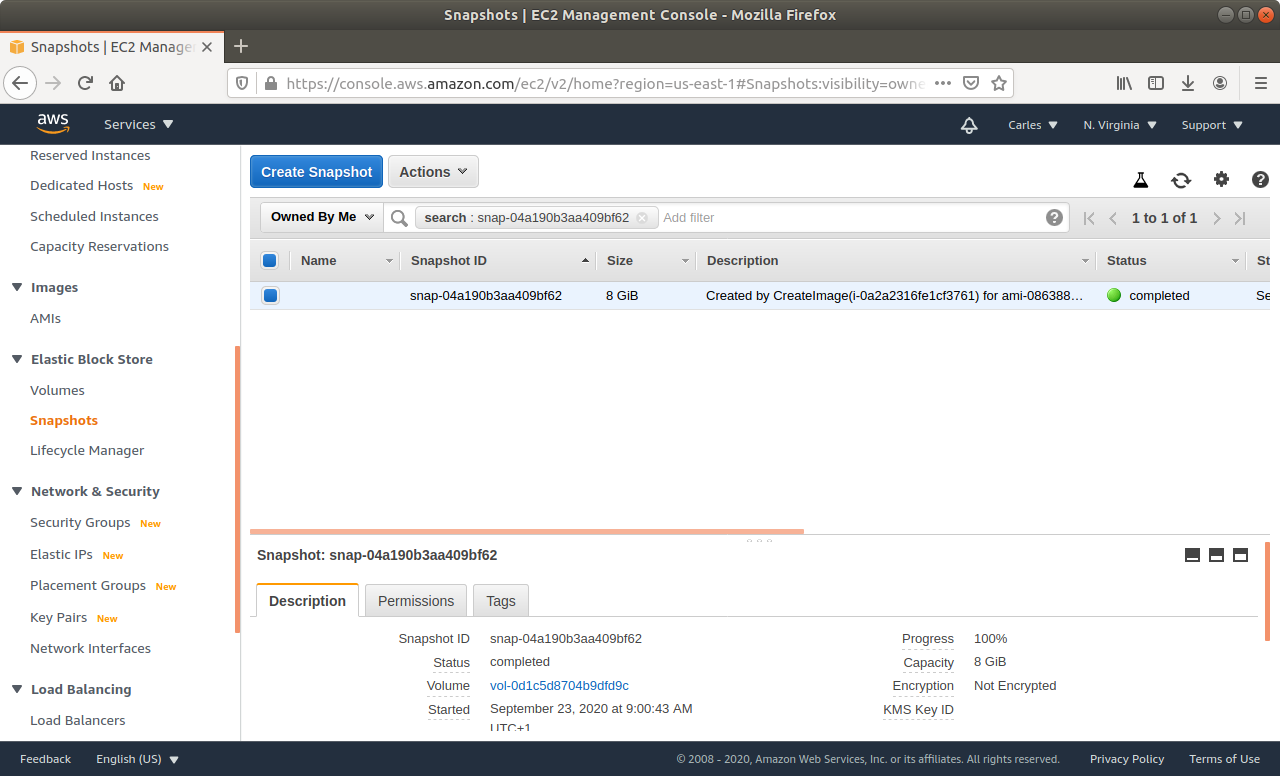Image resolution: width=1280 pixels, height=776 pixels.
Task: Open Lifecycle Manager in the sidebar
Action: tap(87, 450)
